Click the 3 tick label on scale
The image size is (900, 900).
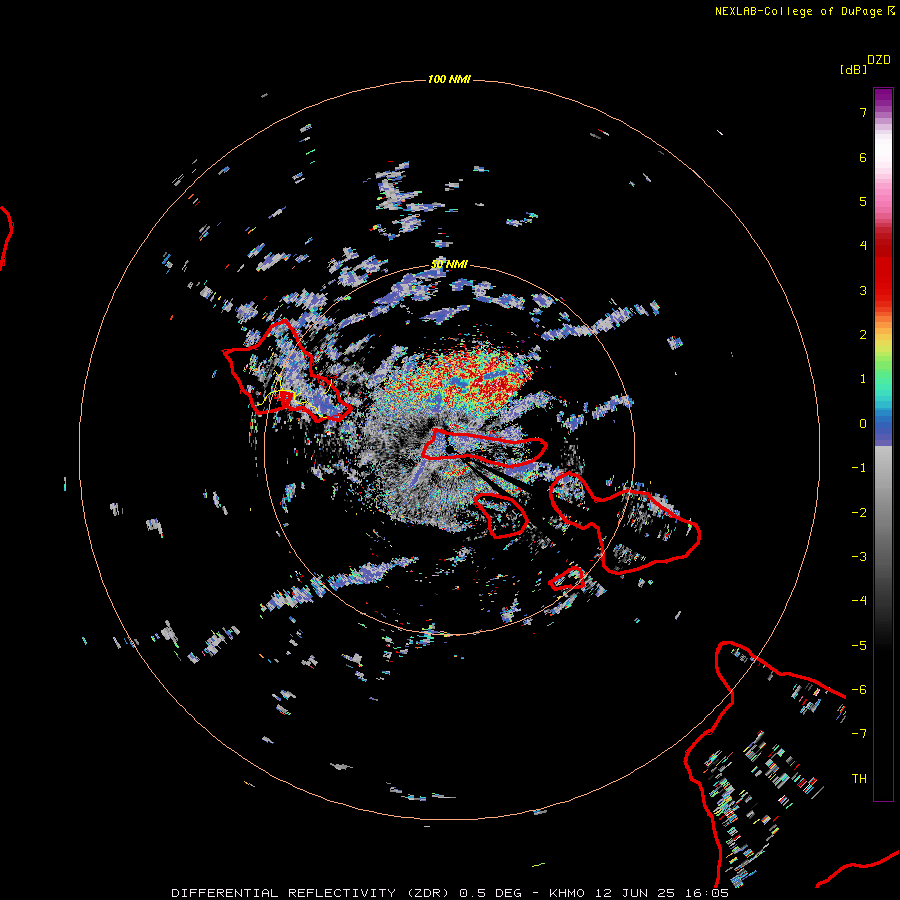(x=863, y=290)
